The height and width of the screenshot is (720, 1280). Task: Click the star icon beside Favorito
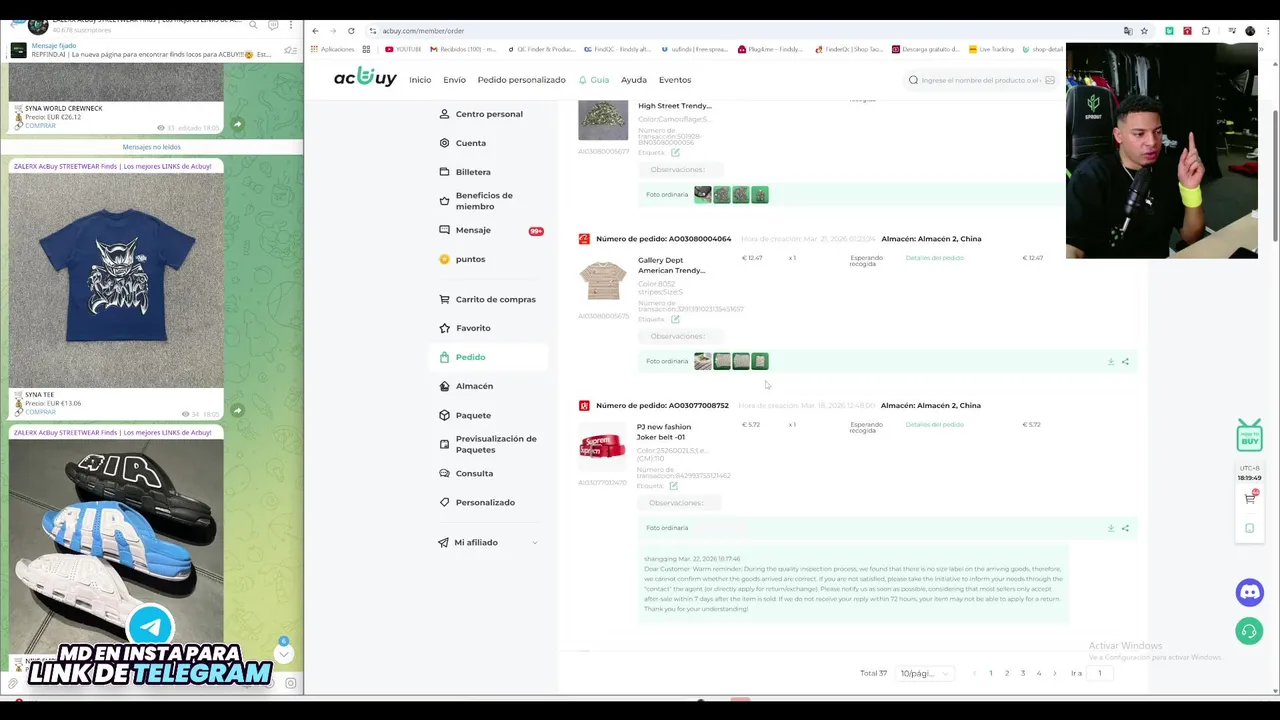click(445, 328)
